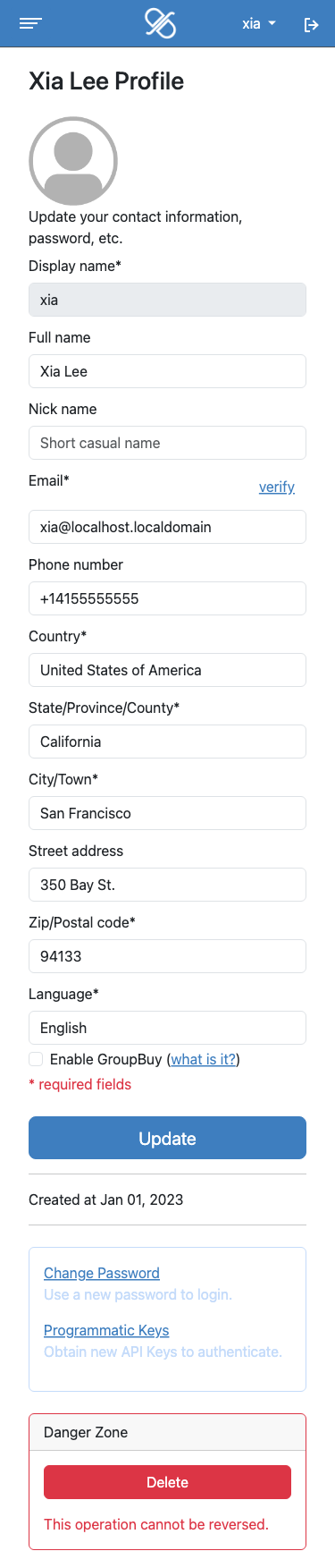Click the Zip/Postal code field
The height and width of the screenshot is (1568, 335).
(167, 956)
